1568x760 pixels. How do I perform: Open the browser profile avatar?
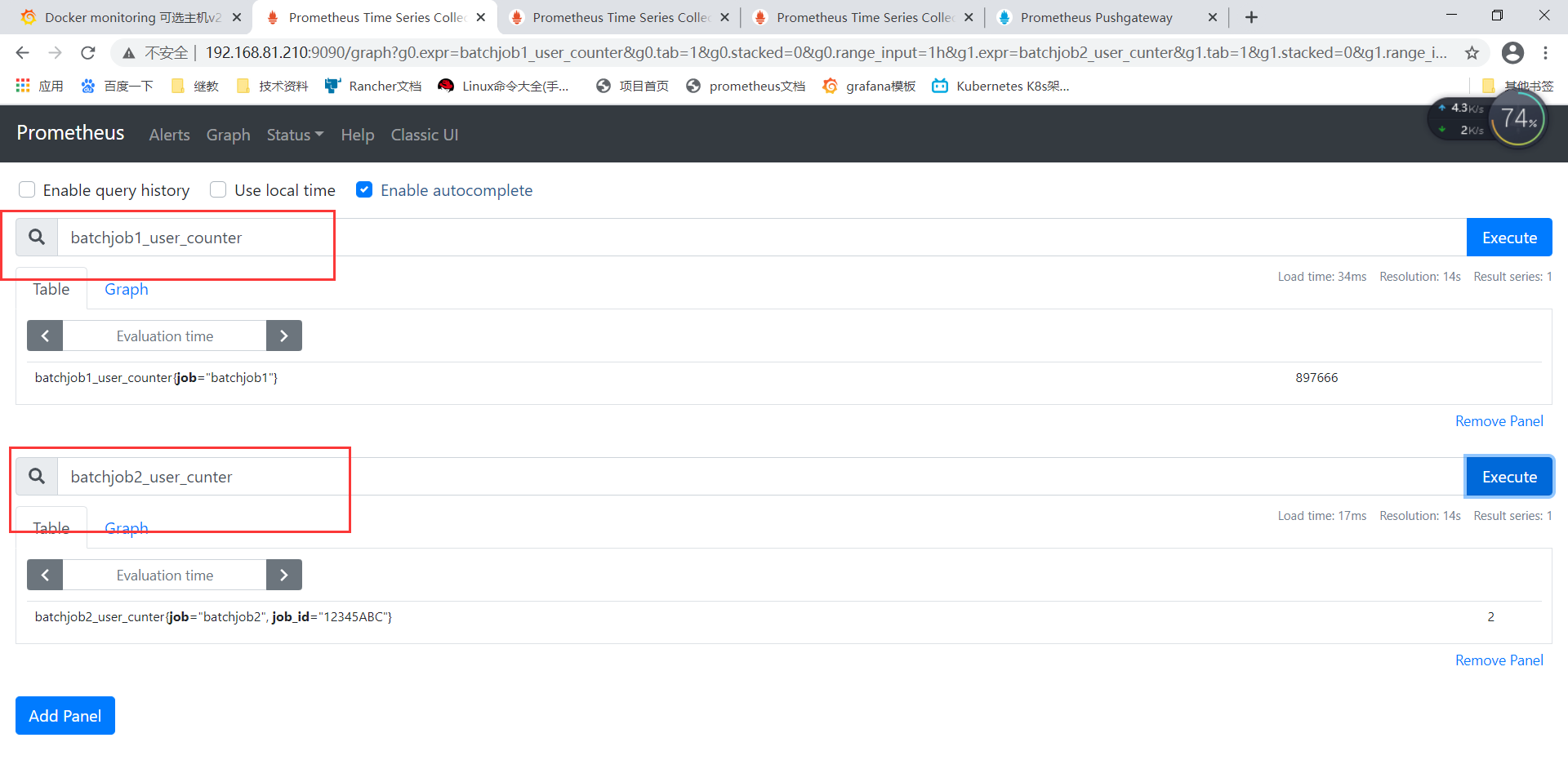coord(1513,52)
